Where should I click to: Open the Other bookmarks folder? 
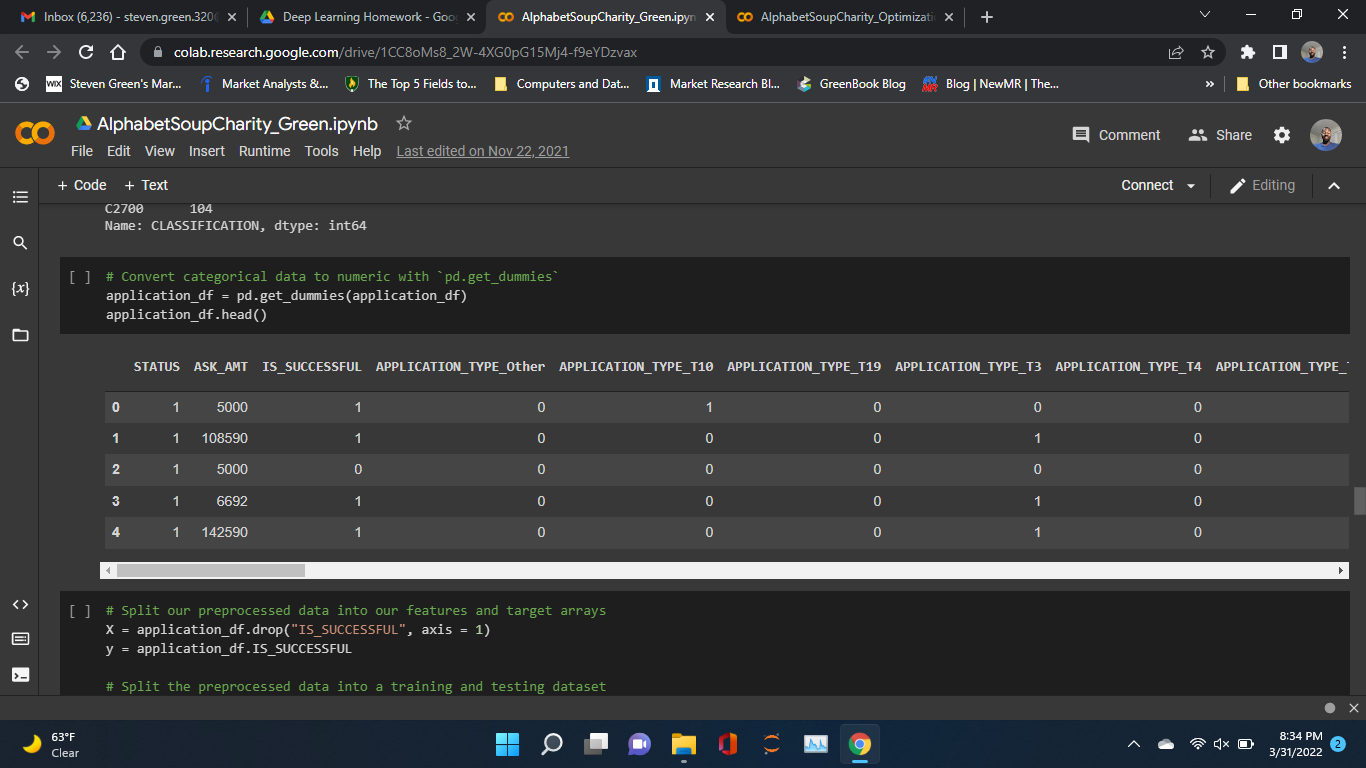coord(1294,84)
